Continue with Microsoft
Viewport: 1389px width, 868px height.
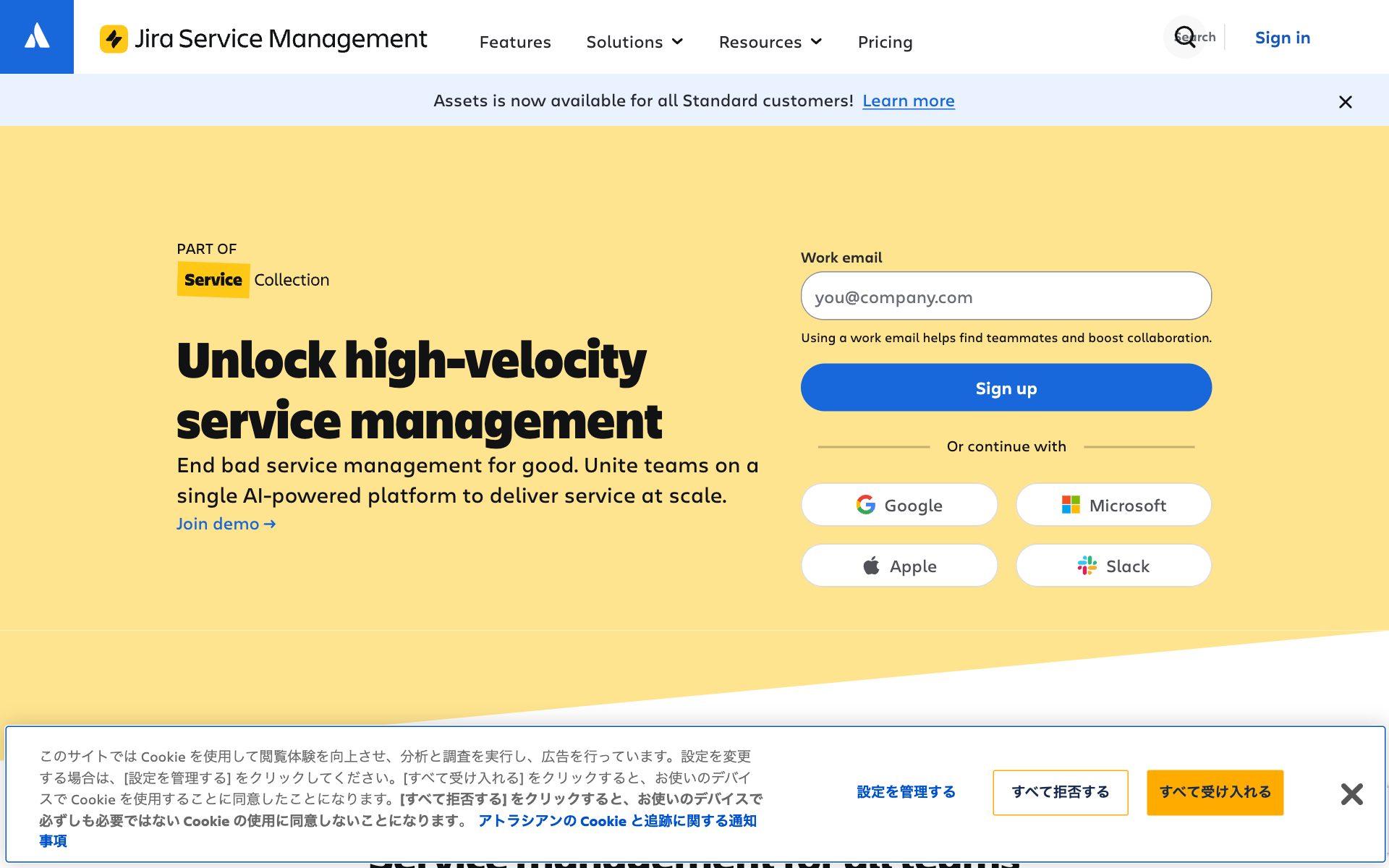1113,505
